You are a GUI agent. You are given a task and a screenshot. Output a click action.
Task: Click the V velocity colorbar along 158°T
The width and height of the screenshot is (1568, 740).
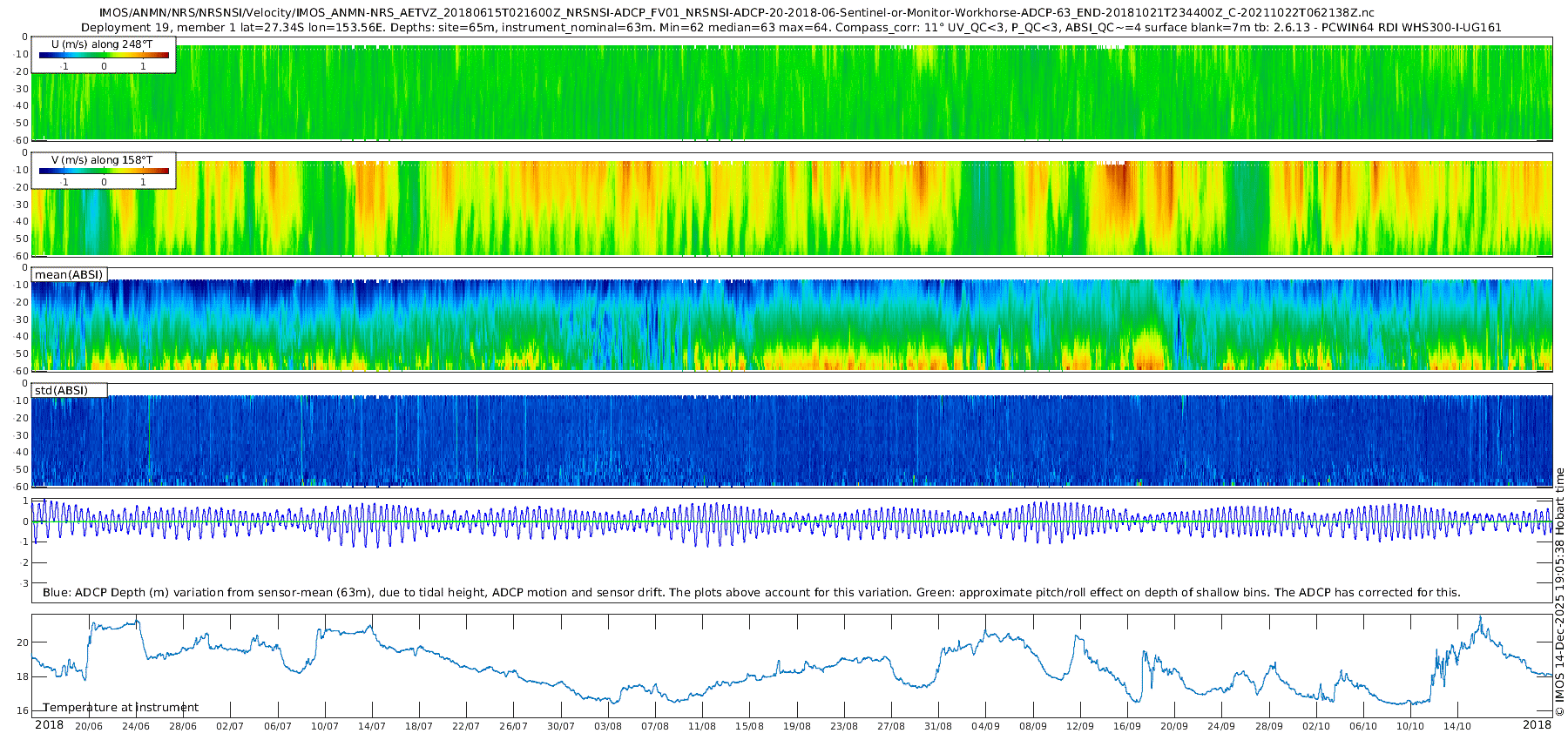point(104,172)
